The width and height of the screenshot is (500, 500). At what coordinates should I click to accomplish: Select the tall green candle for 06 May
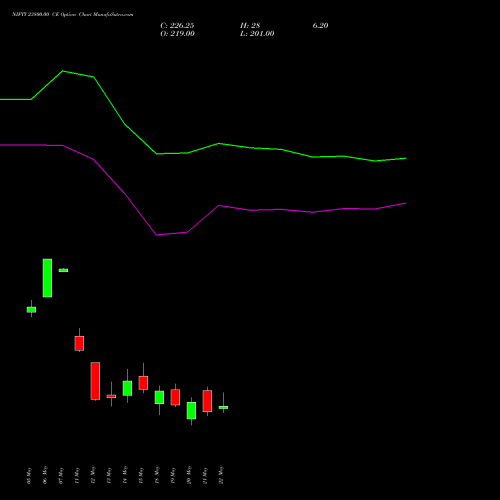click(x=47, y=278)
